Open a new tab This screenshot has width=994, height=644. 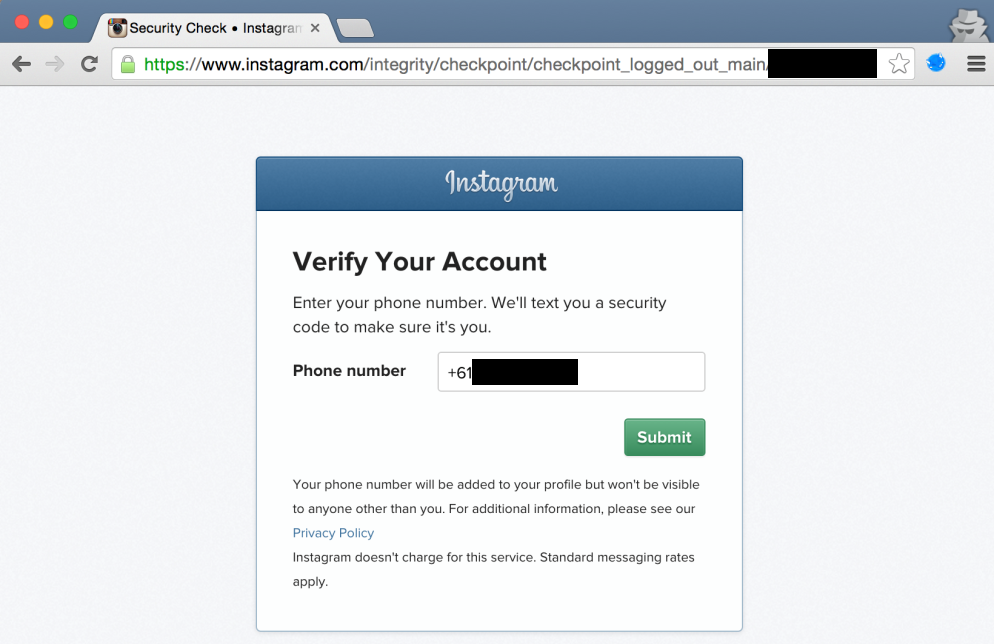355,28
